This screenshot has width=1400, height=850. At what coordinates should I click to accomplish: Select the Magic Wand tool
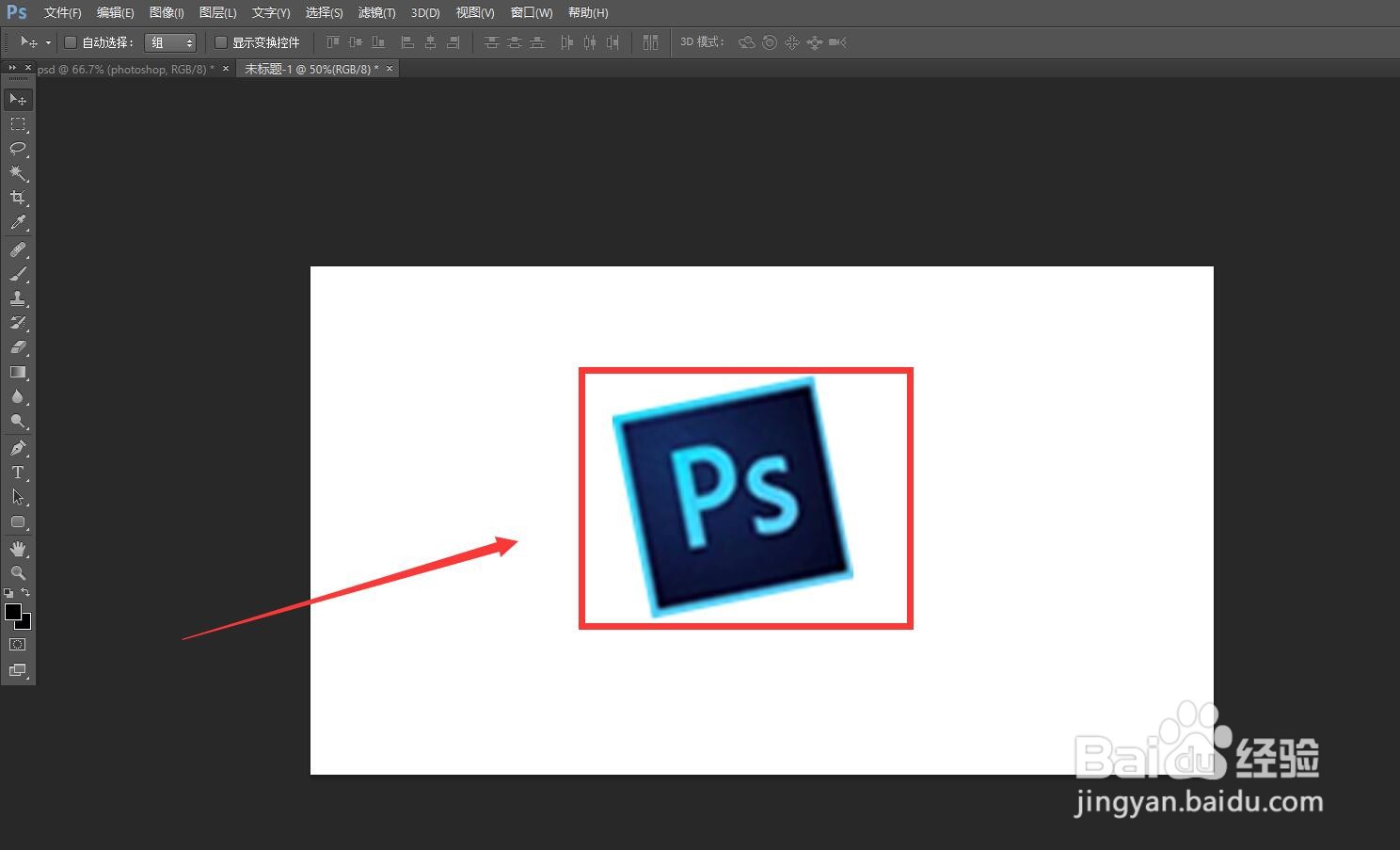coord(18,173)
